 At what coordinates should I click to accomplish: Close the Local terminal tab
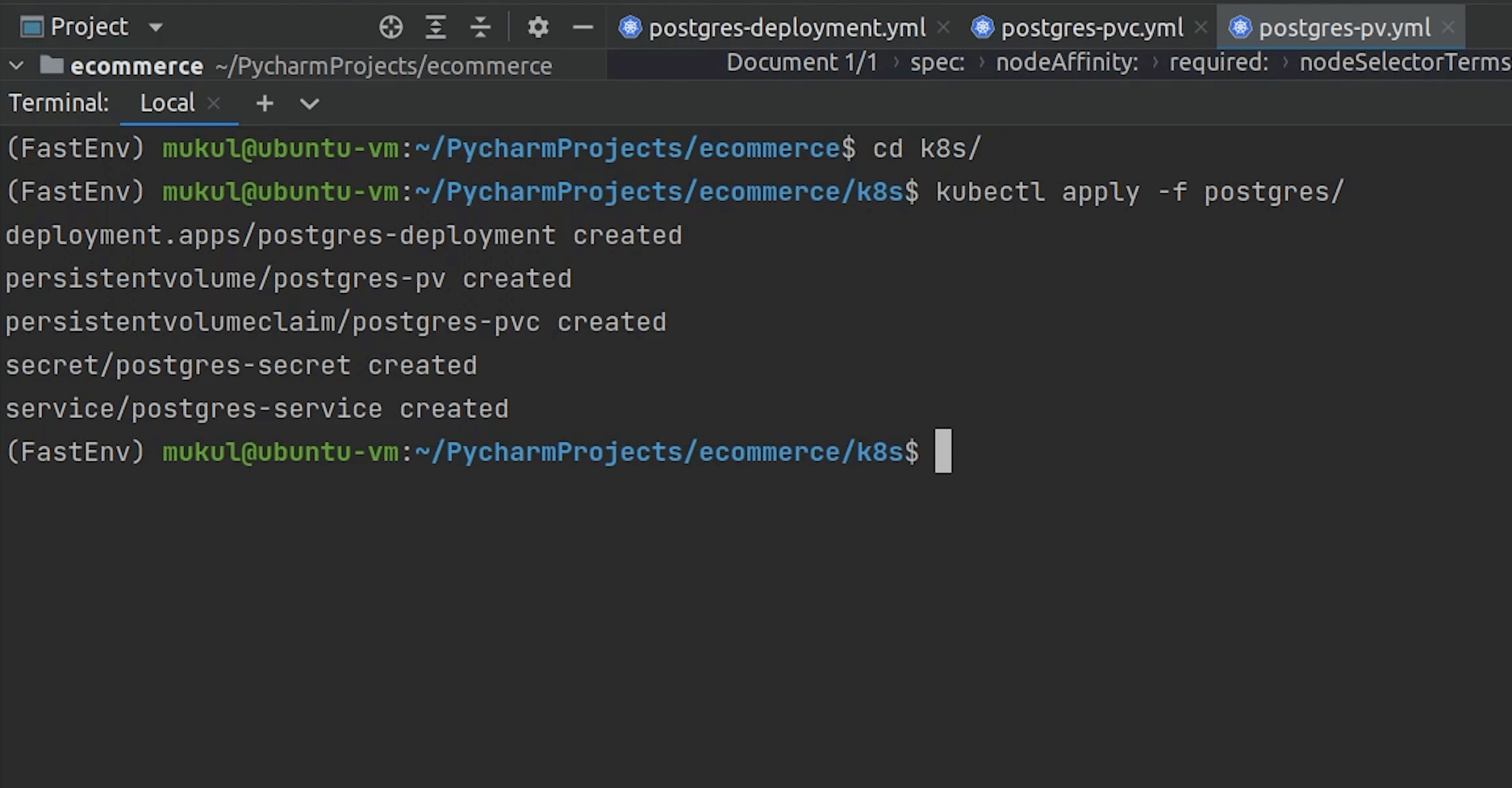click(214, 104)
